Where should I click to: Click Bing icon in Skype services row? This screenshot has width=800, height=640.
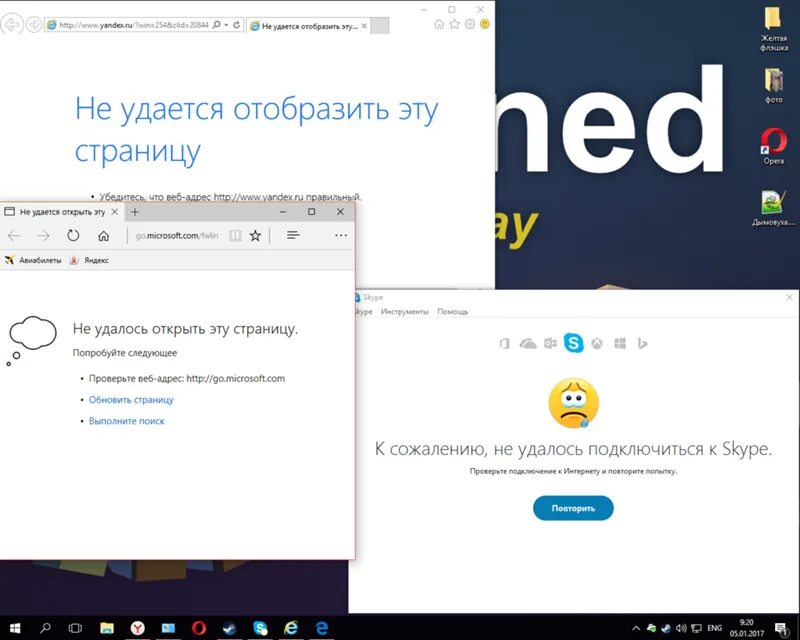click(x=642, y=343)
